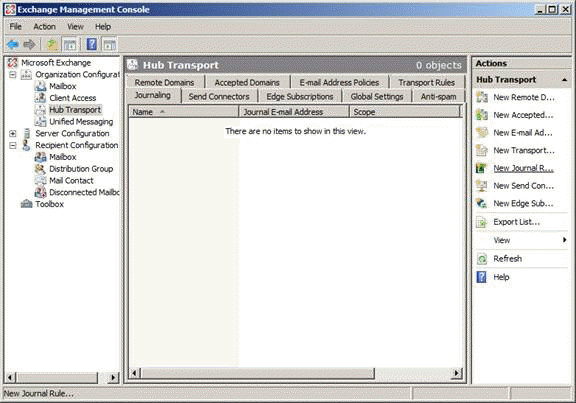Click the New Journal Rule action icon
This screenshot has height=403, width=576.
(x=482, y=168)
